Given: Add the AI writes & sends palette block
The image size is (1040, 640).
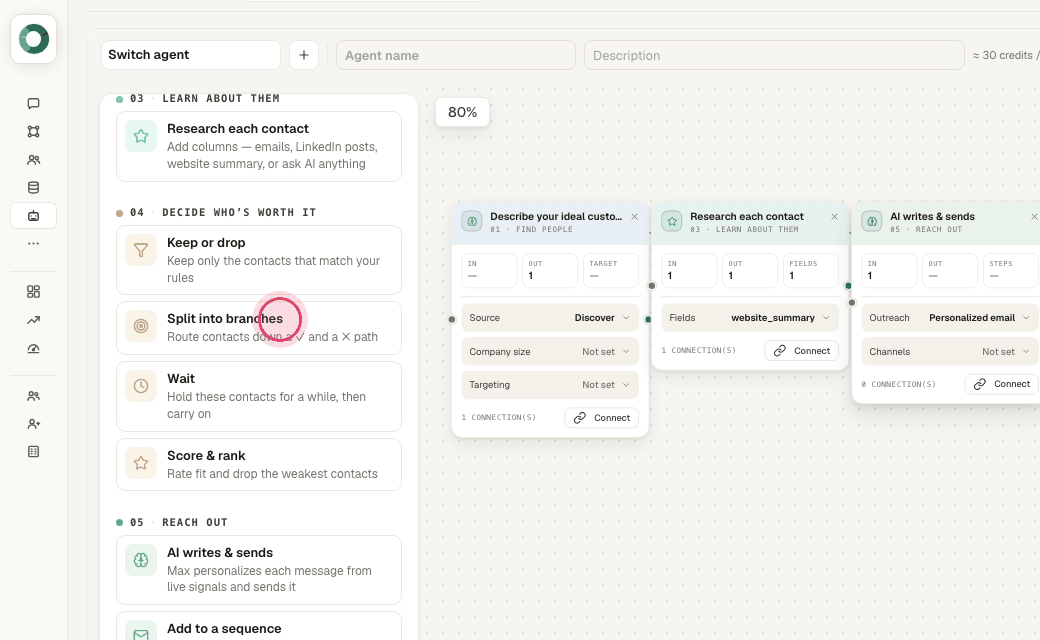Looking at the screenshot, I should (259, 570).
